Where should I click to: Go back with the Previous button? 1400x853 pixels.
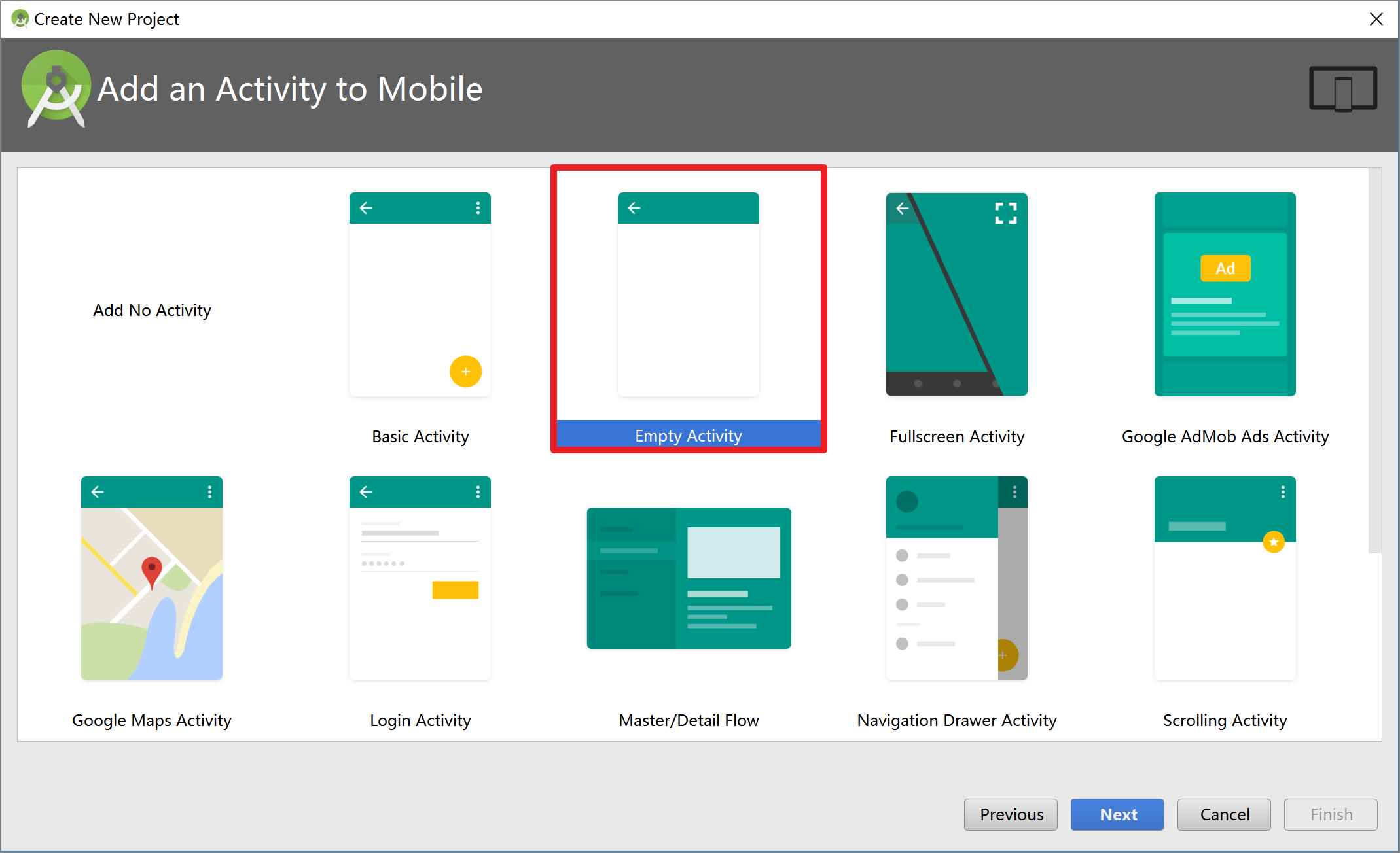(1011, 814)
